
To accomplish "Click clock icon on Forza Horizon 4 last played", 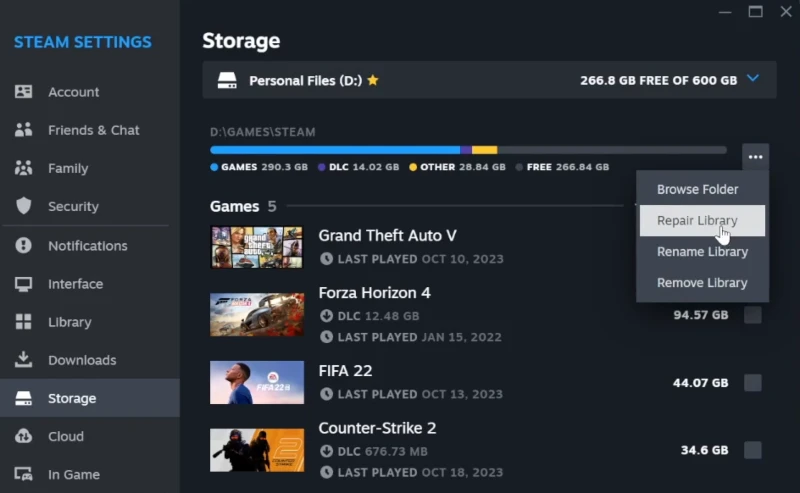I will click(x=327, y=337).
